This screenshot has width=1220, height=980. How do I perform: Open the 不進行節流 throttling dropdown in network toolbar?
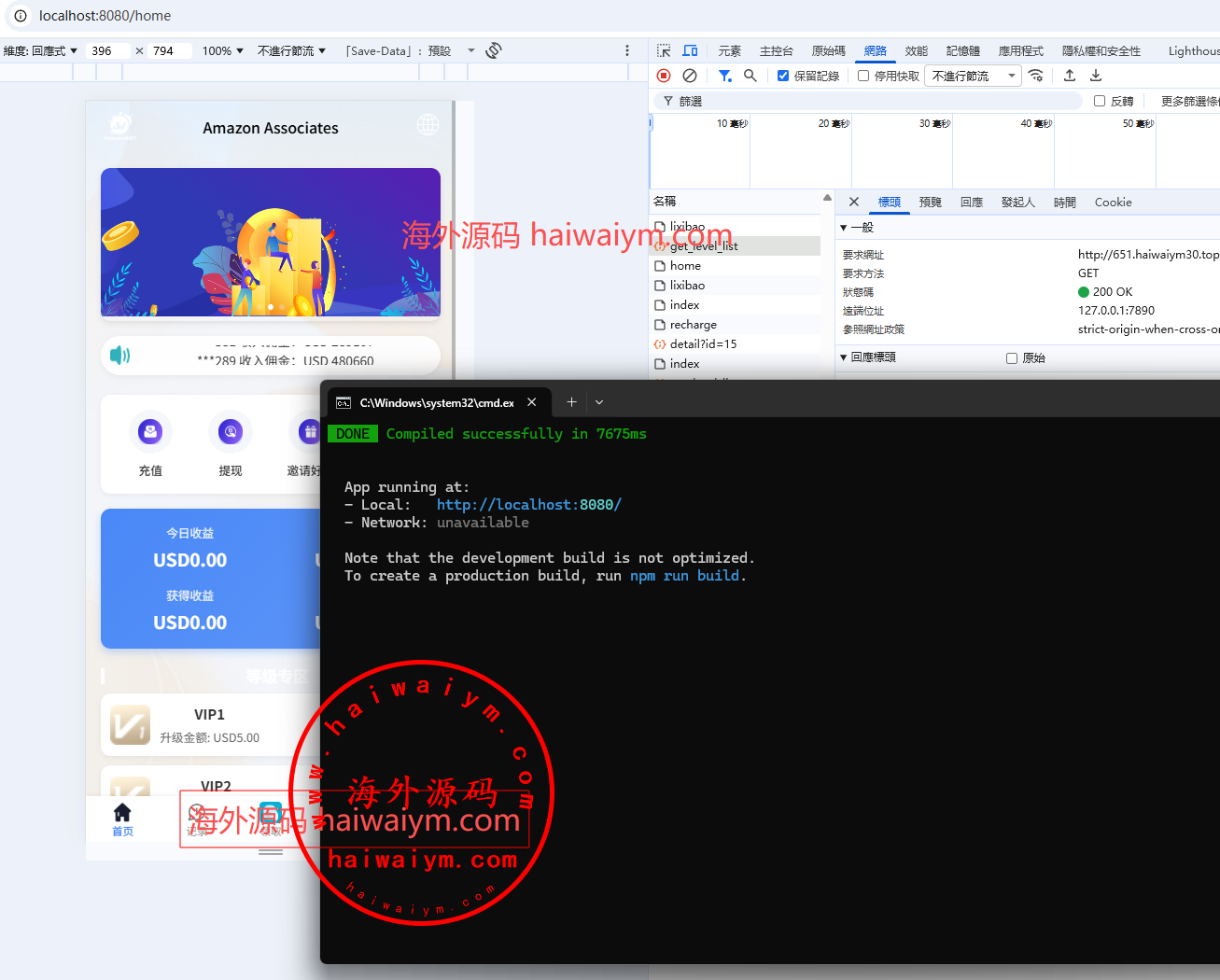point(973,76)
